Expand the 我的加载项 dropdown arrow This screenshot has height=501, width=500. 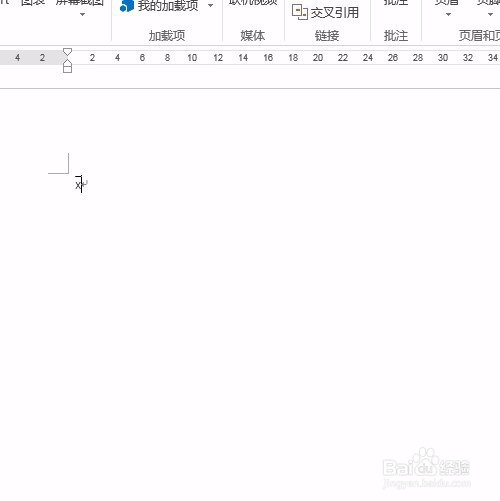coord(210,6)
